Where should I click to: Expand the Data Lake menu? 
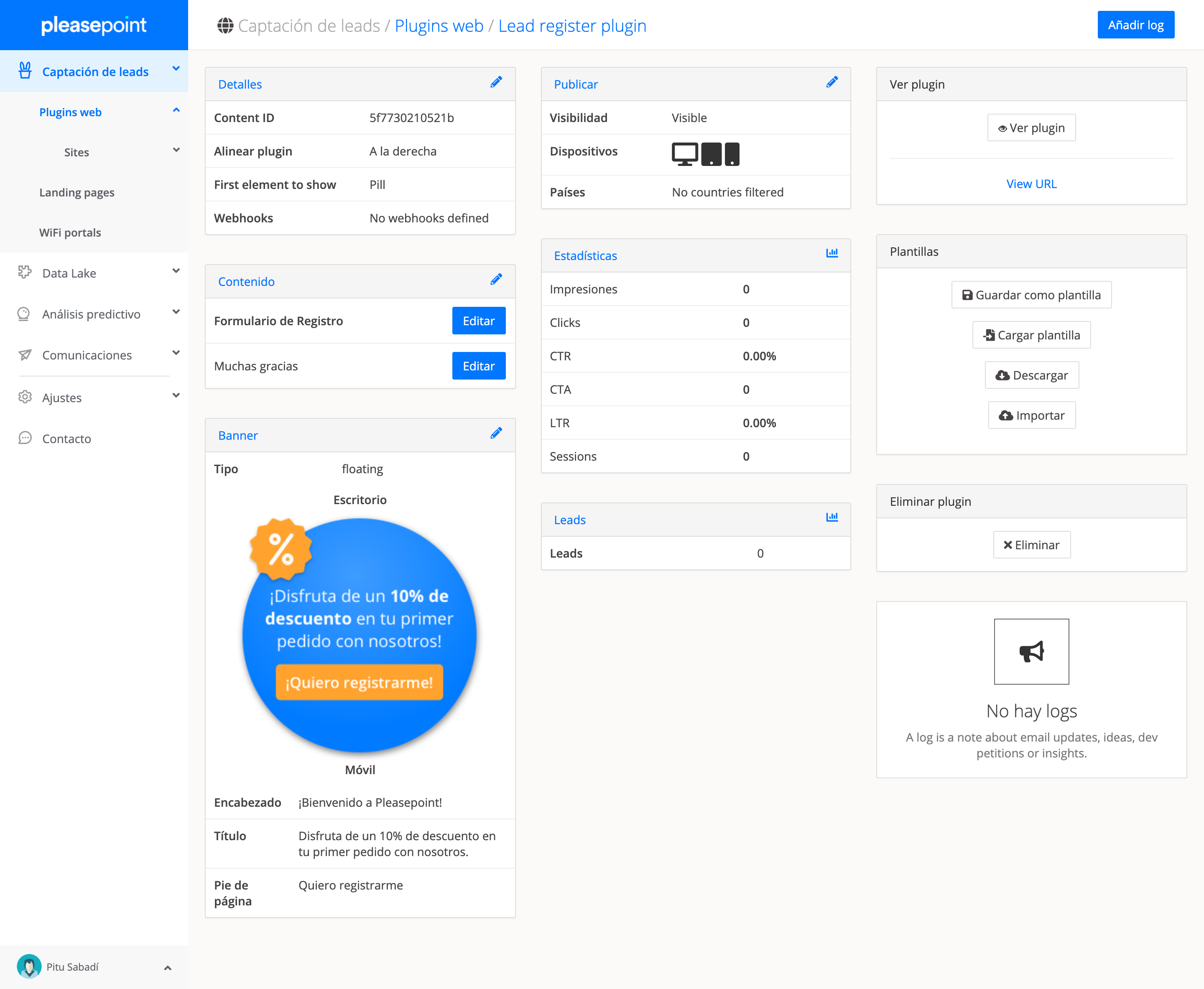click(176, 271)
